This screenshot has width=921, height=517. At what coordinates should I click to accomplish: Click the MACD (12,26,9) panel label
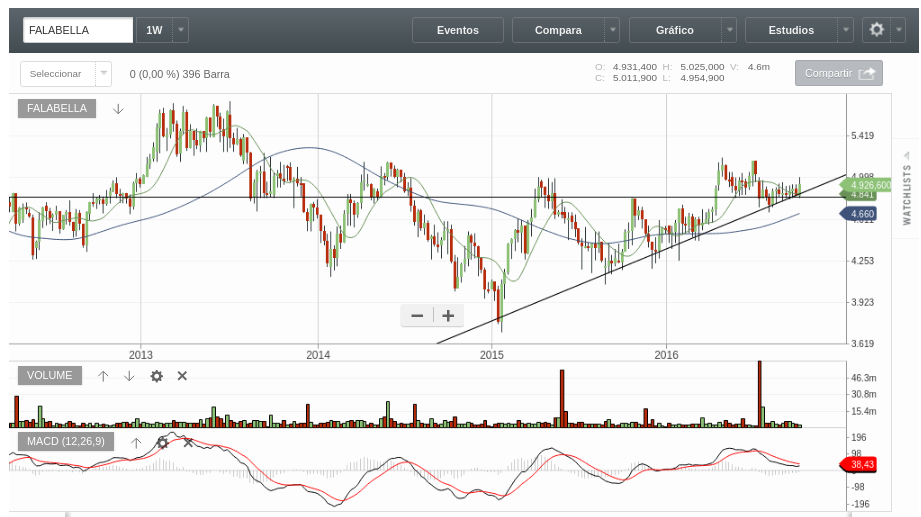(66, 441)
